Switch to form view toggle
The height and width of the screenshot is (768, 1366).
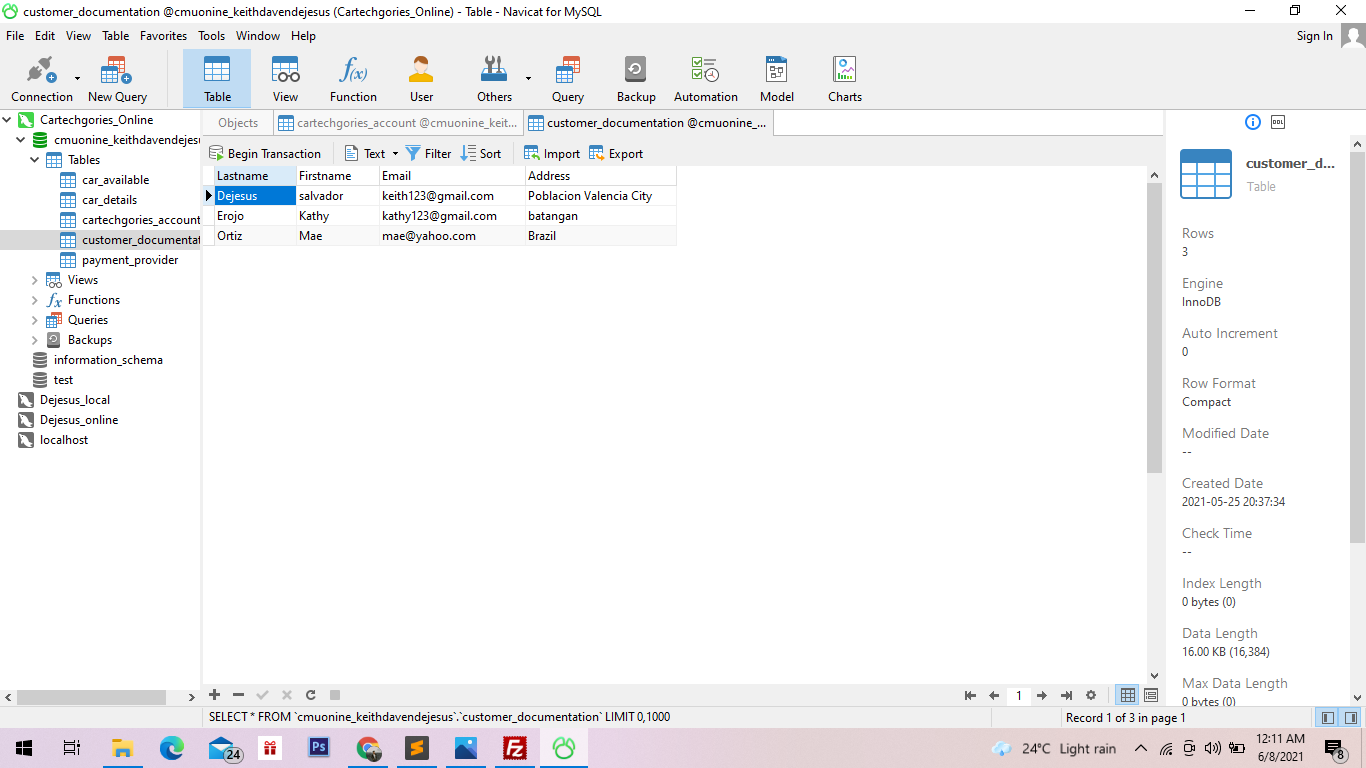1151,695
